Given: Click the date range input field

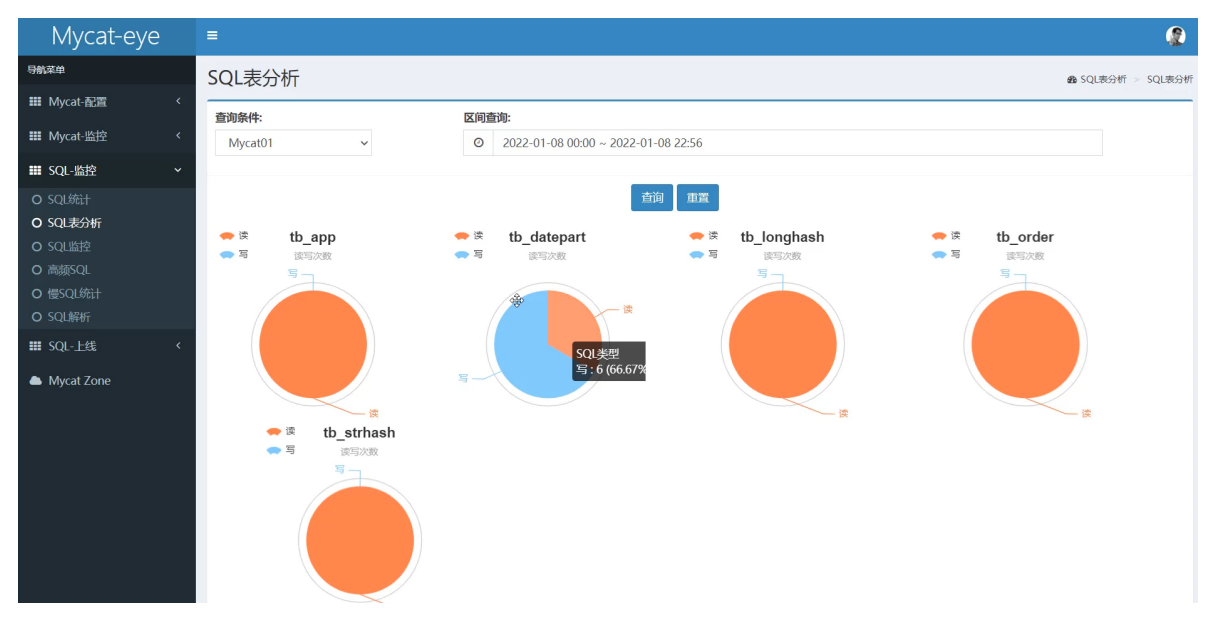Looking at the screenshot, I should click(797, 143).
